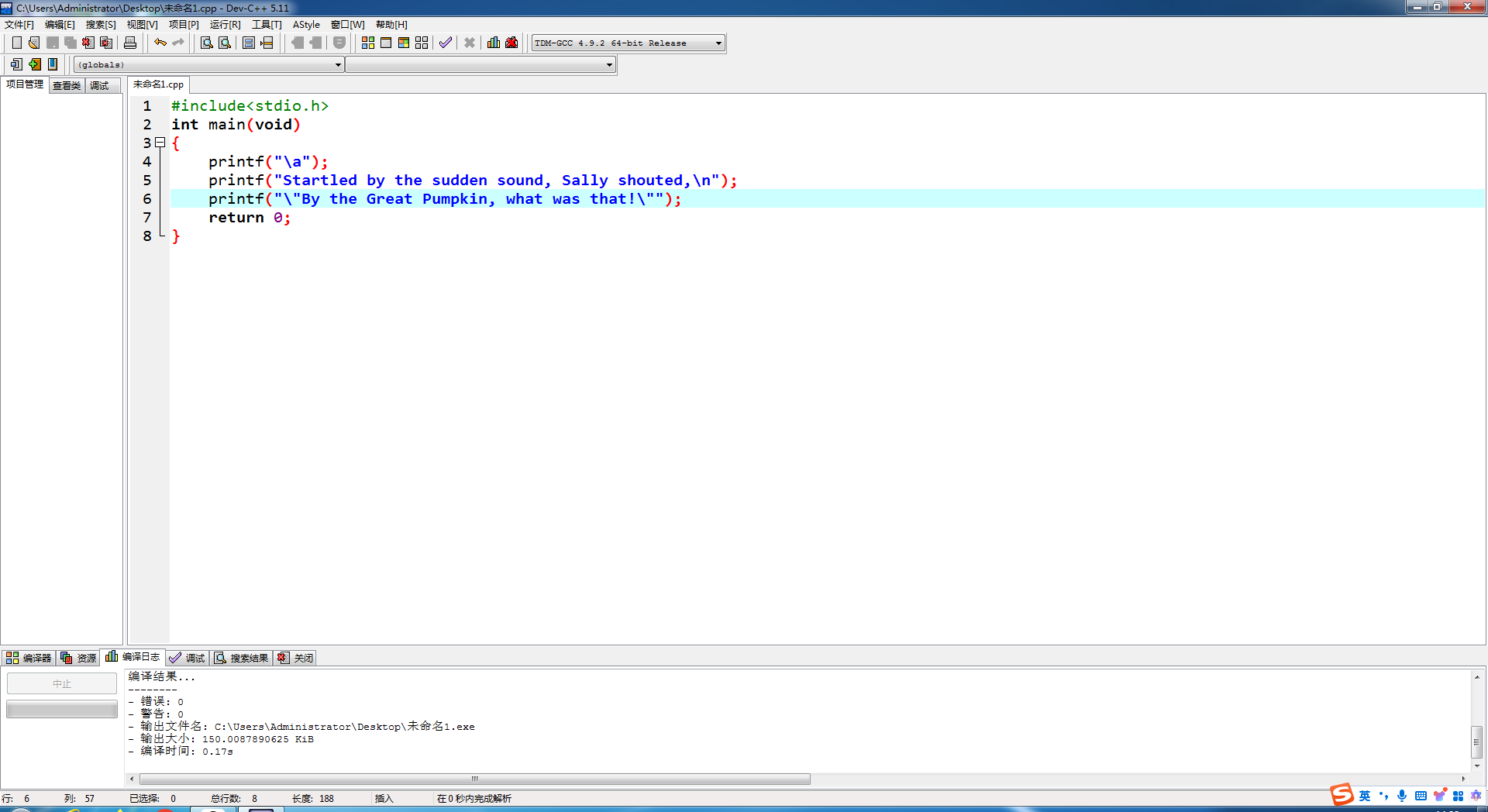Click the microphone voice input icon
Image resolution: width=1488 pixels, height=812 pixels.
[x=1402, y=796]
